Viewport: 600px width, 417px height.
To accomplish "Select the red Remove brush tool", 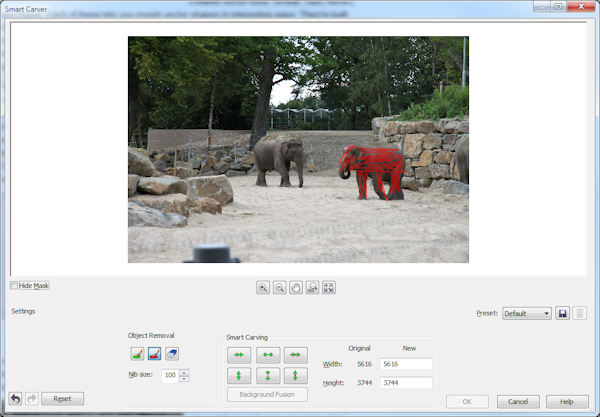I will point(154,353).
